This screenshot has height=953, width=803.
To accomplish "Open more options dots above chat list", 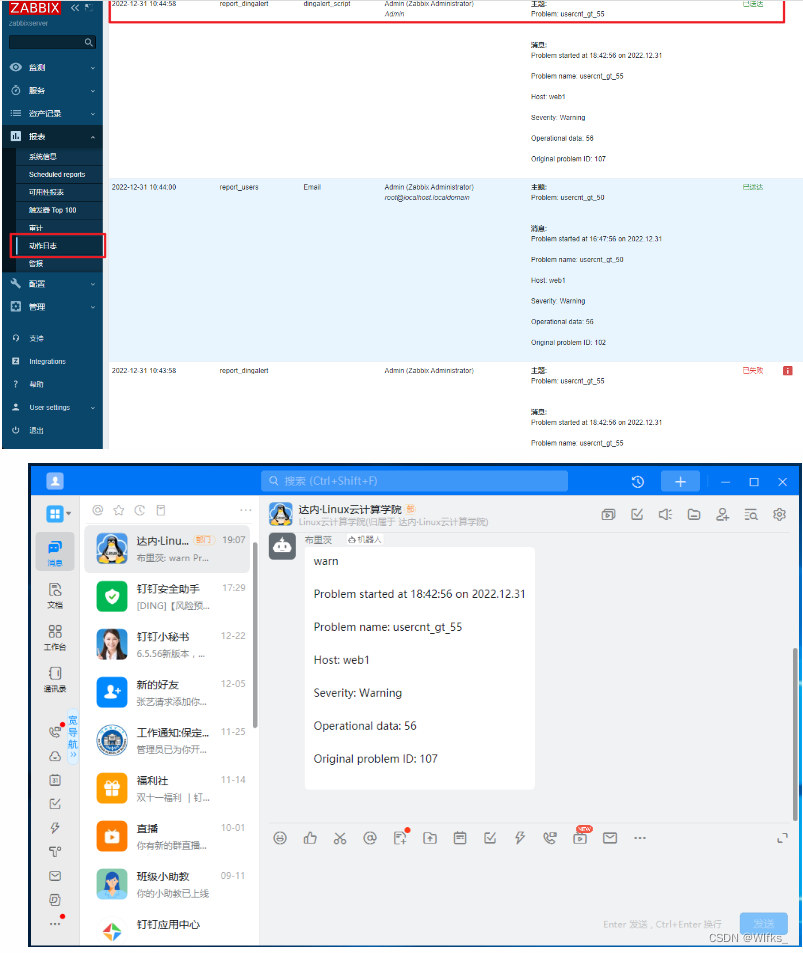I will pos(245,511).
